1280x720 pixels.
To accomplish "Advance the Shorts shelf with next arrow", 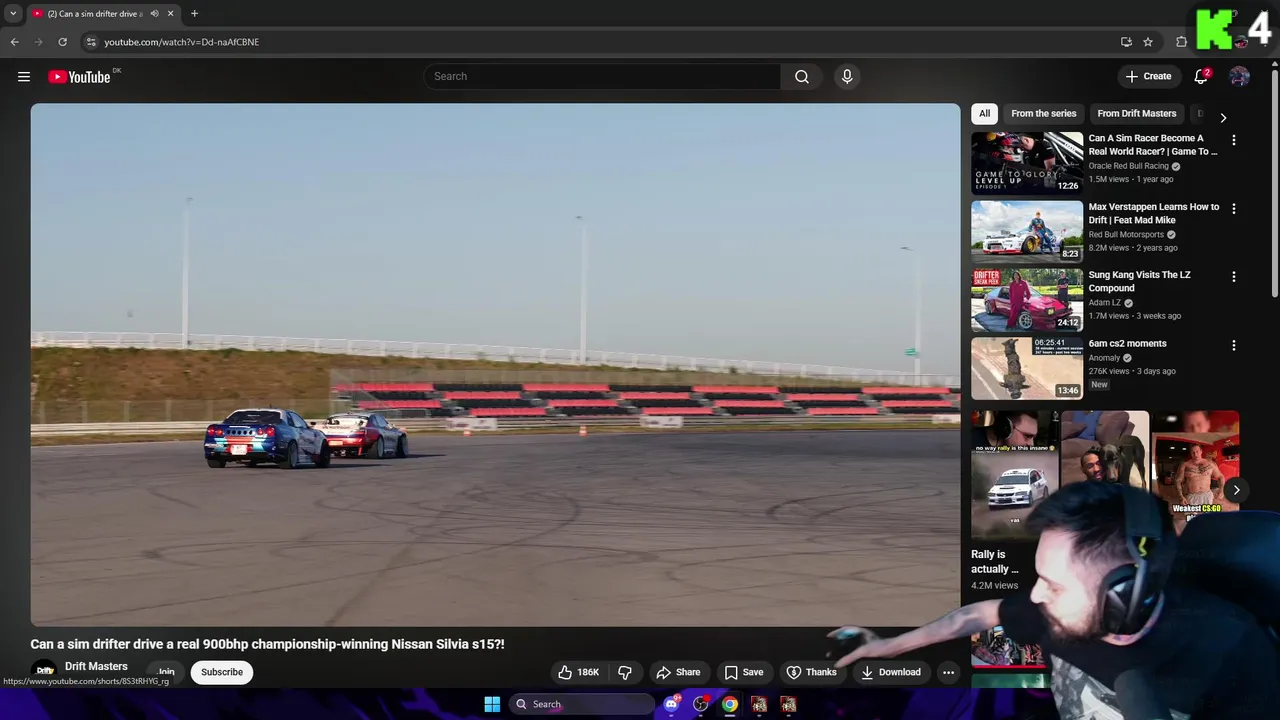I will pos(1236,490).
